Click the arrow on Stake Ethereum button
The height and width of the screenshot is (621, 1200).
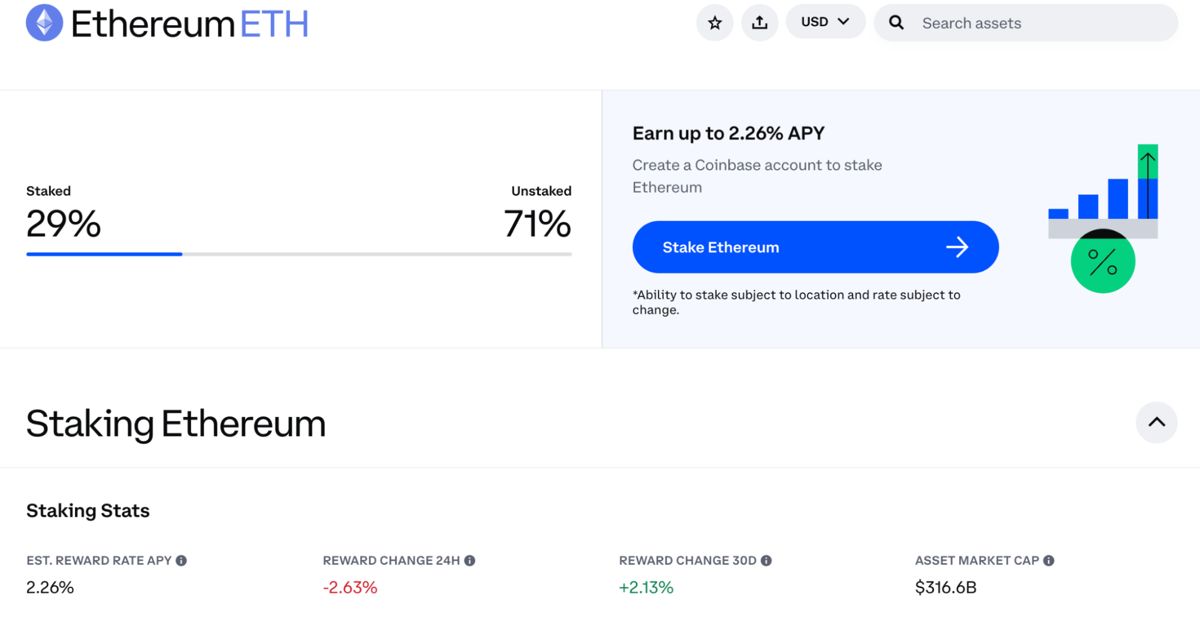[x=957, y=247]
